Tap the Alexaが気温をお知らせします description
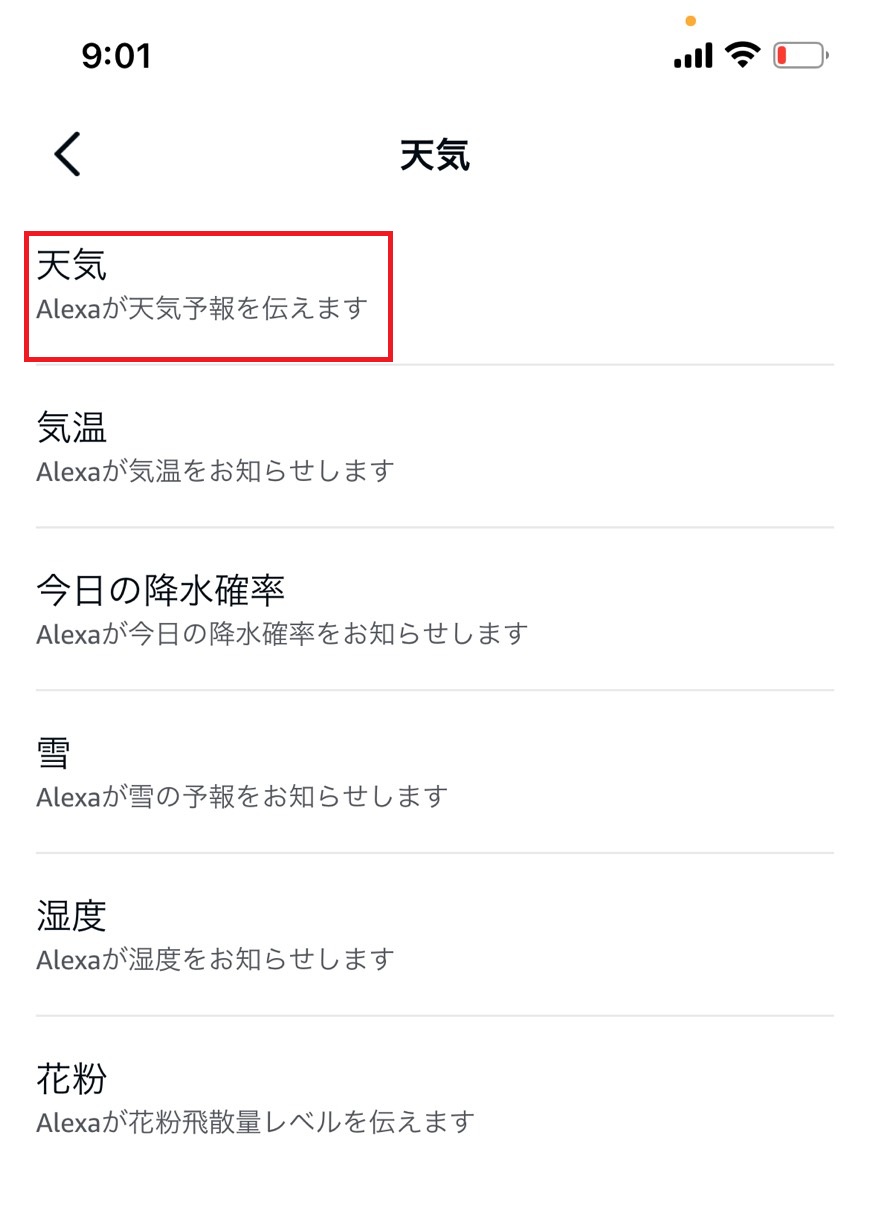Screen dimensions: 870x1212 tap(215, 470)
